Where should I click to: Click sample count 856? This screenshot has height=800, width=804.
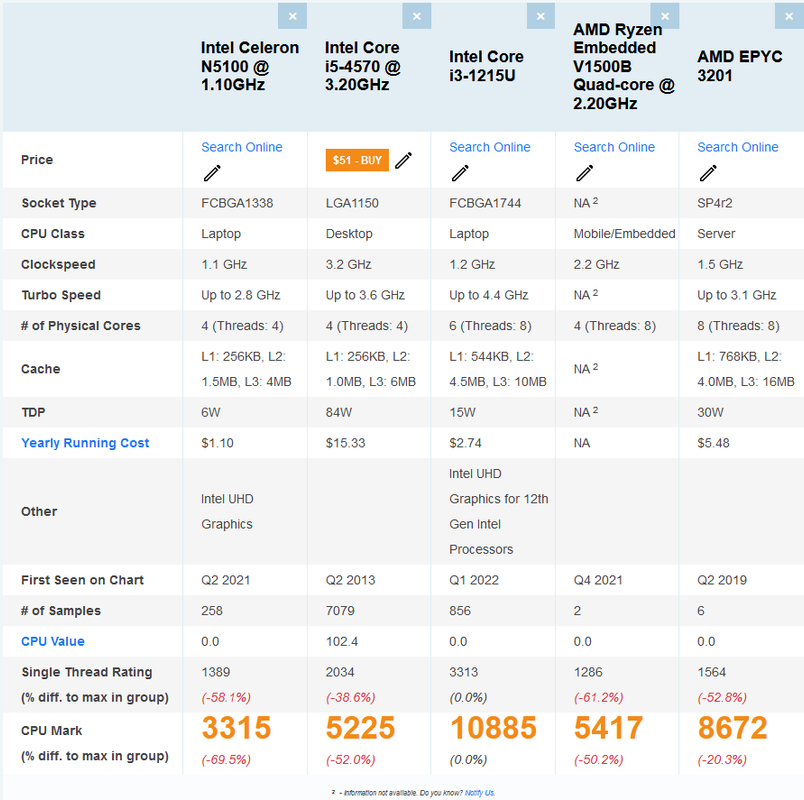click(460, 611)
